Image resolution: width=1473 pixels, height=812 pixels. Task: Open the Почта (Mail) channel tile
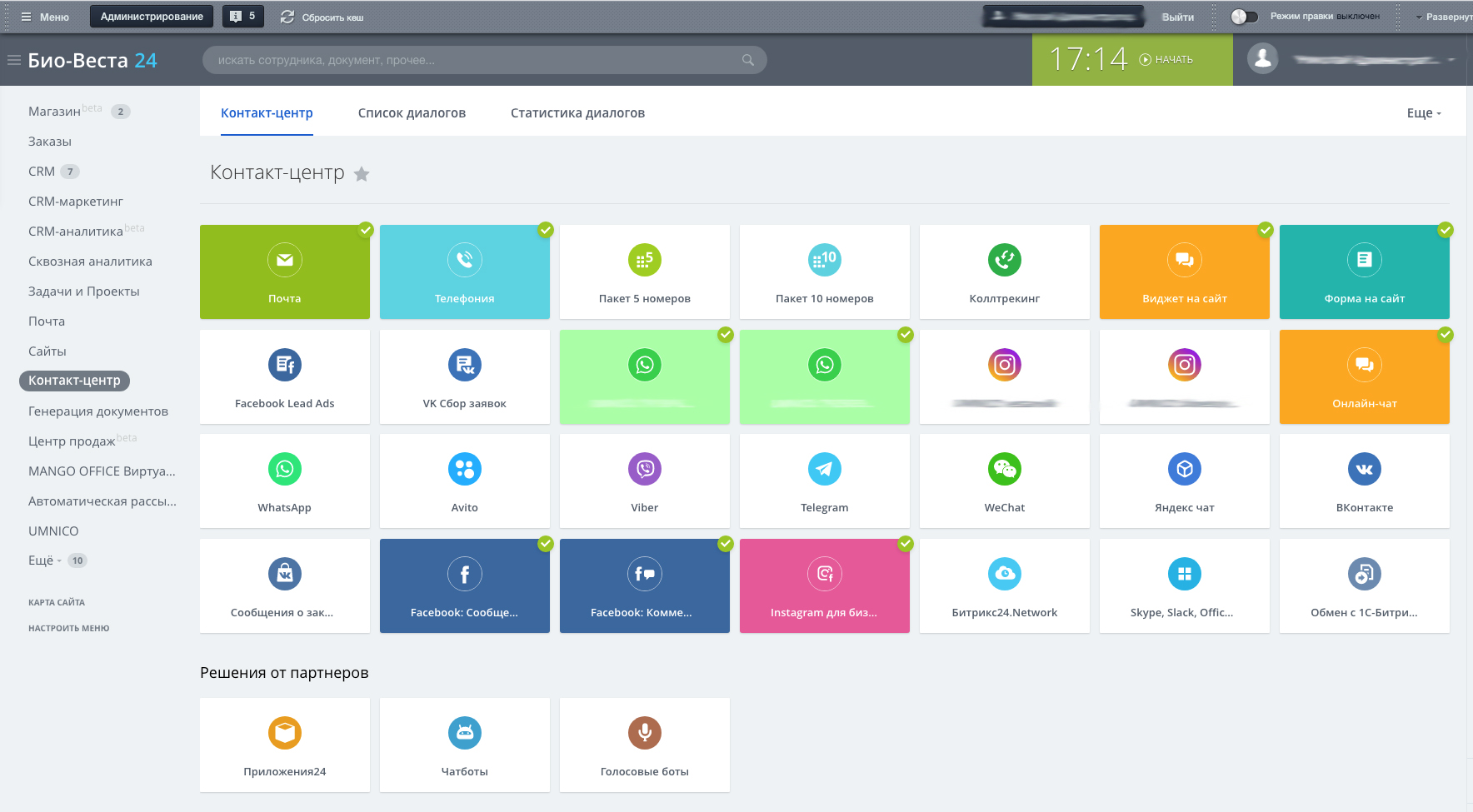(x=284, y=271)
